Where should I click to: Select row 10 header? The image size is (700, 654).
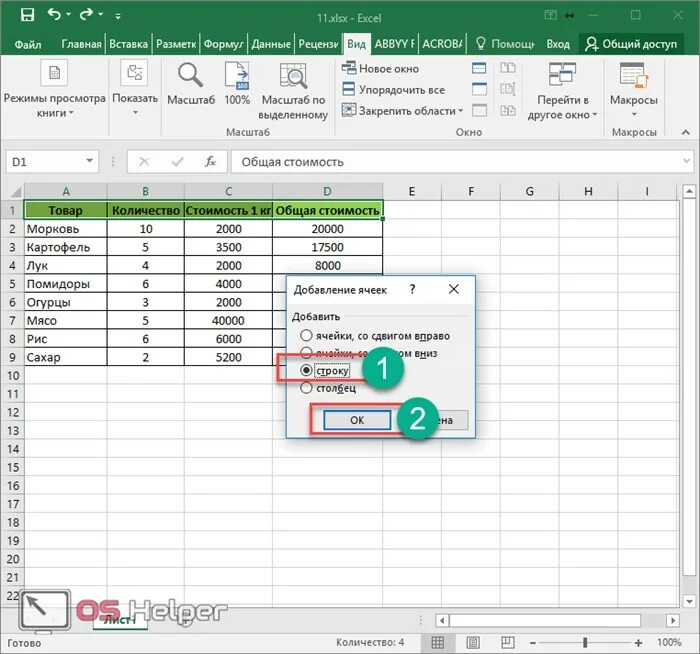(13, 375)
